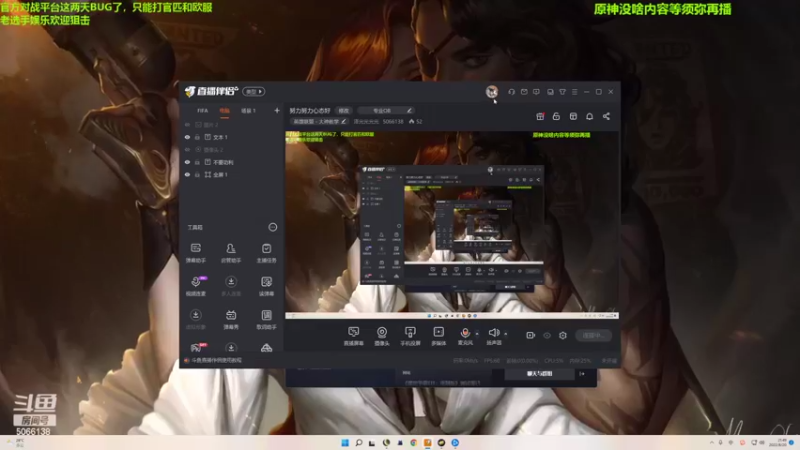Add a 直播屏幕 screen capture source
The width and height of the screenshot is (800, 450).
(x=353, y=336)
